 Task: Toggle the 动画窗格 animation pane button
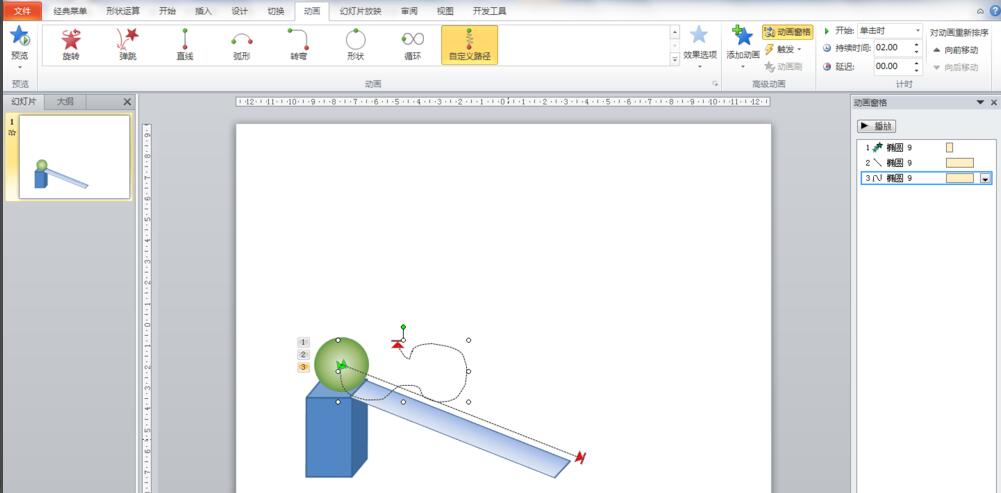788,32
